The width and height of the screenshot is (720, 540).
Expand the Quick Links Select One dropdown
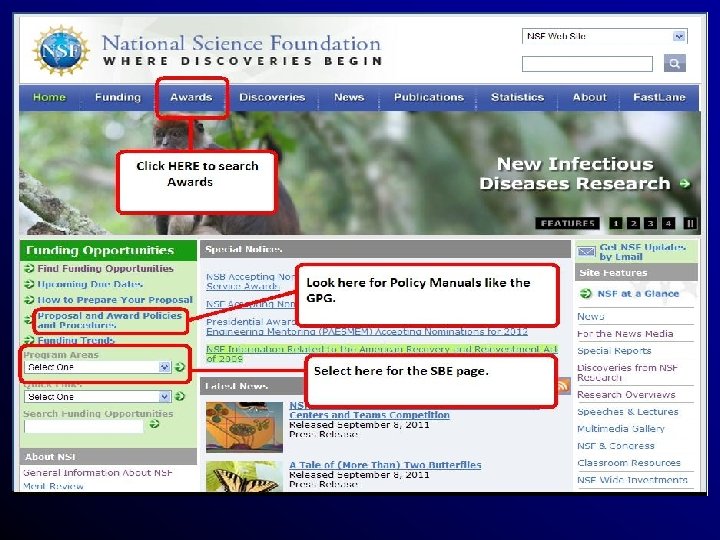click(x=97, y=397)
